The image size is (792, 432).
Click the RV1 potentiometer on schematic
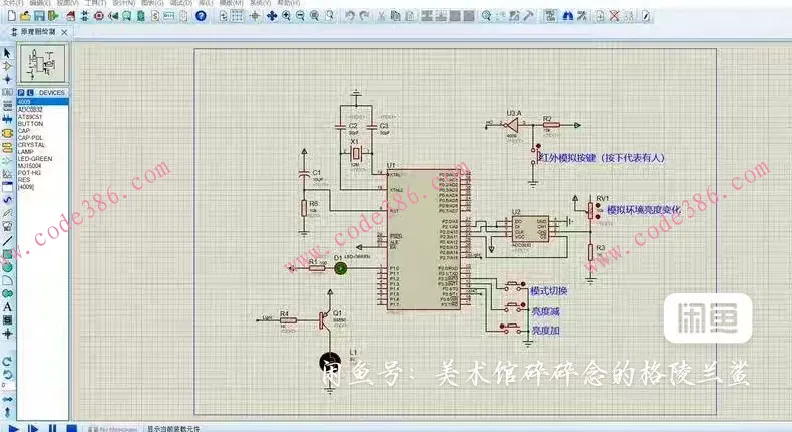591,211
